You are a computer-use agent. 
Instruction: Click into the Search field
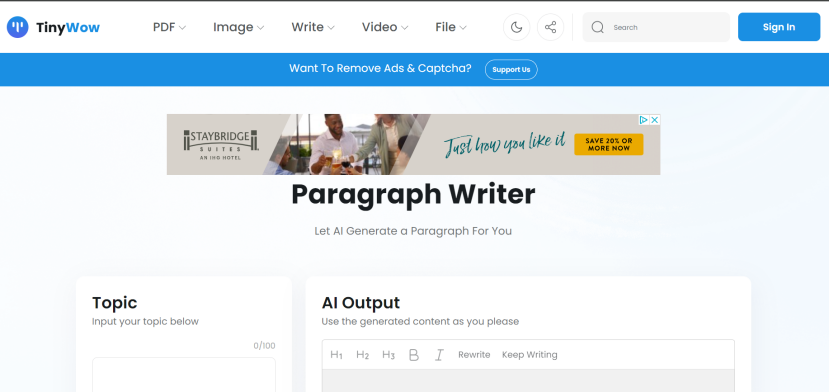pyautogui.click(x=656, y=27)
